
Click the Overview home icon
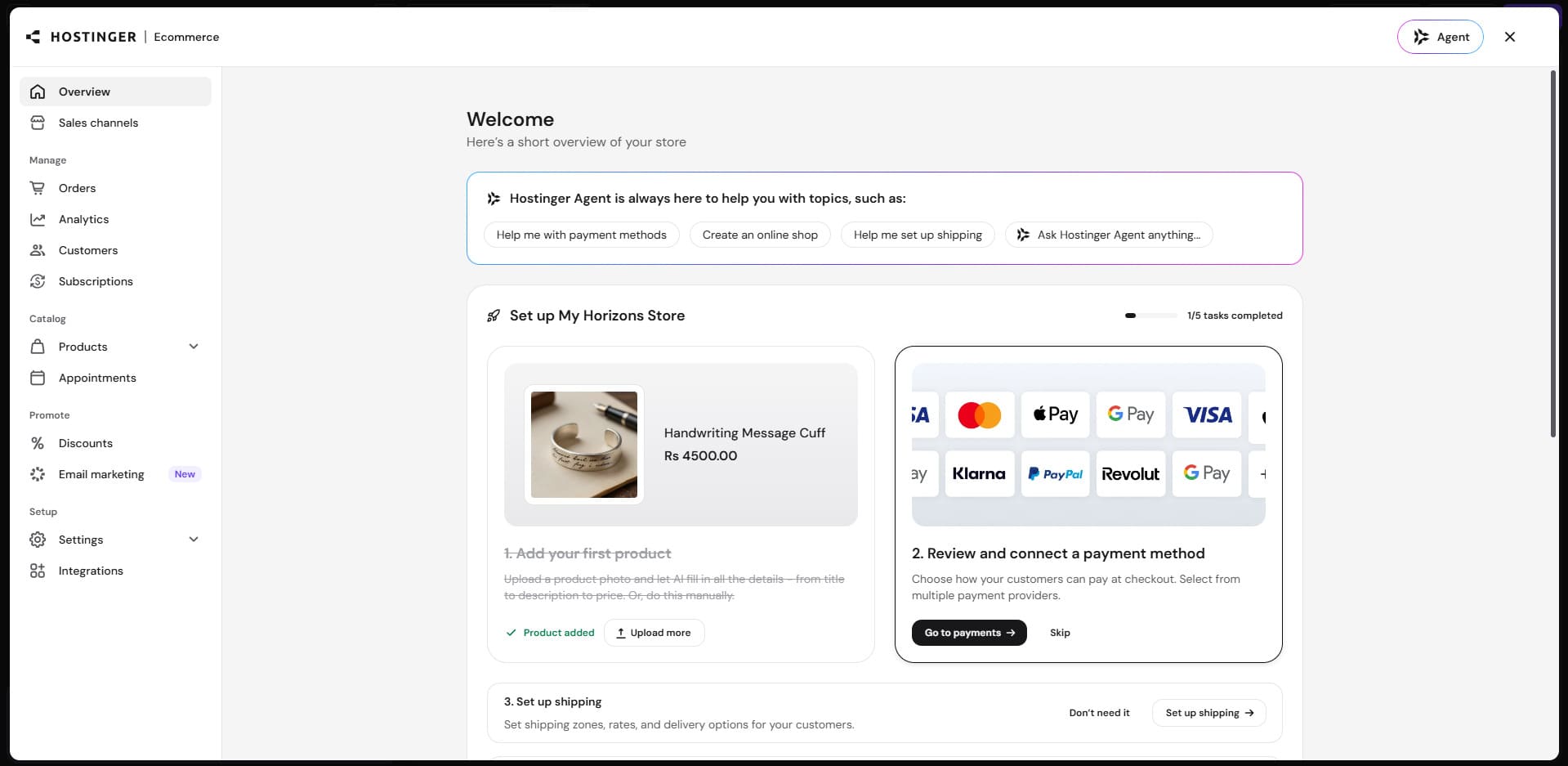coord(38,92)
